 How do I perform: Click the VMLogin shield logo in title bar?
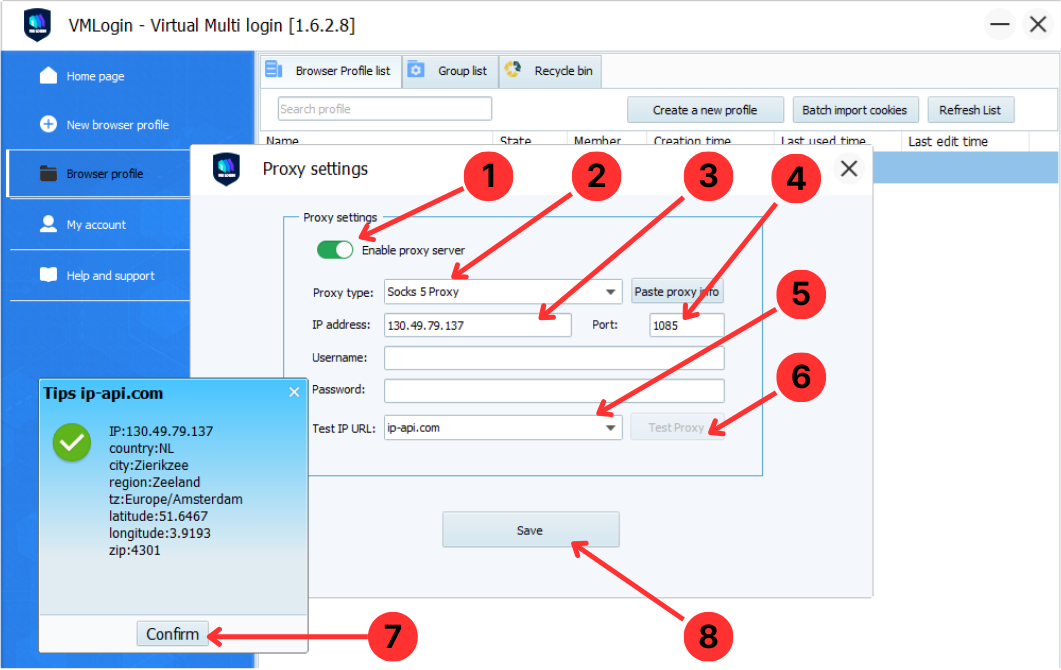[37, 25]
